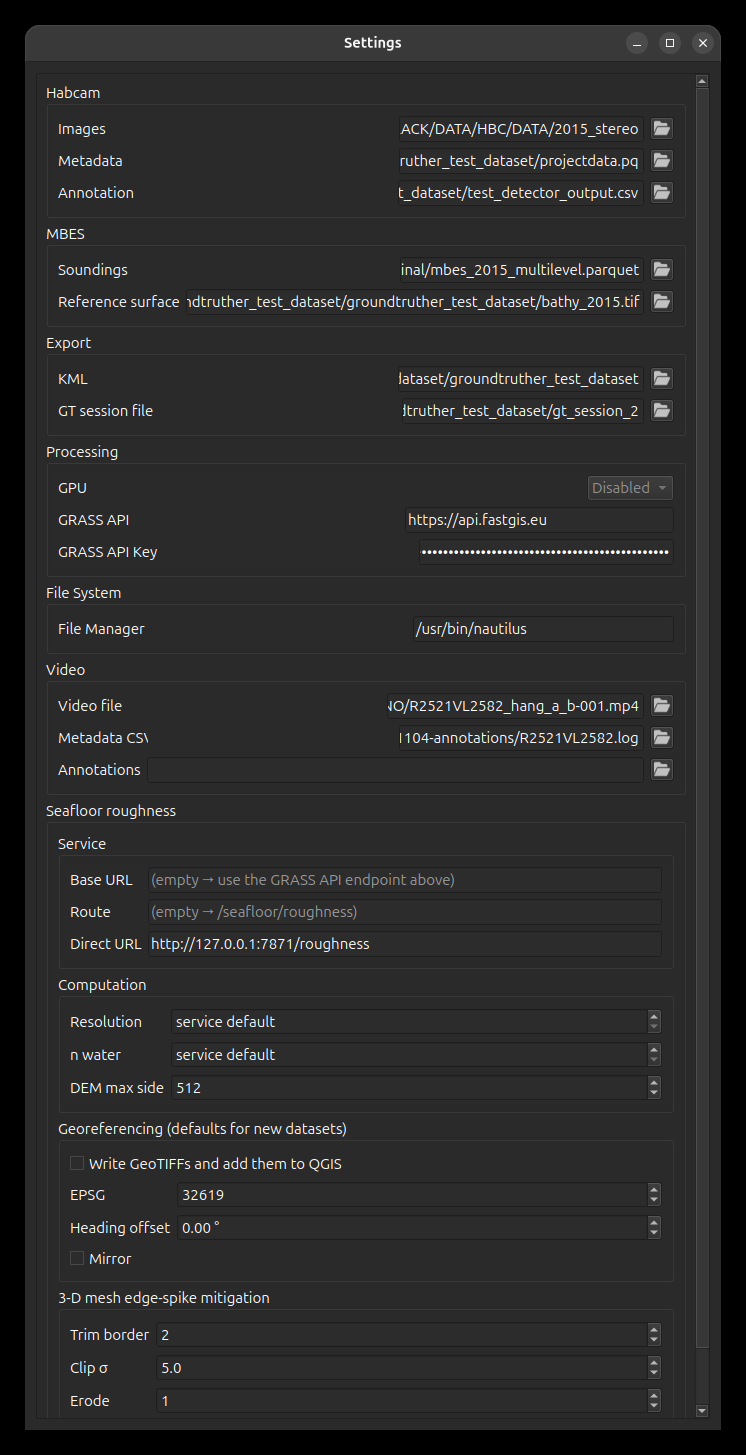The height and width of the screenshot is (1455, 746).
Task: Click the Video file mp4 field
Action: click(x=514, y=706)
